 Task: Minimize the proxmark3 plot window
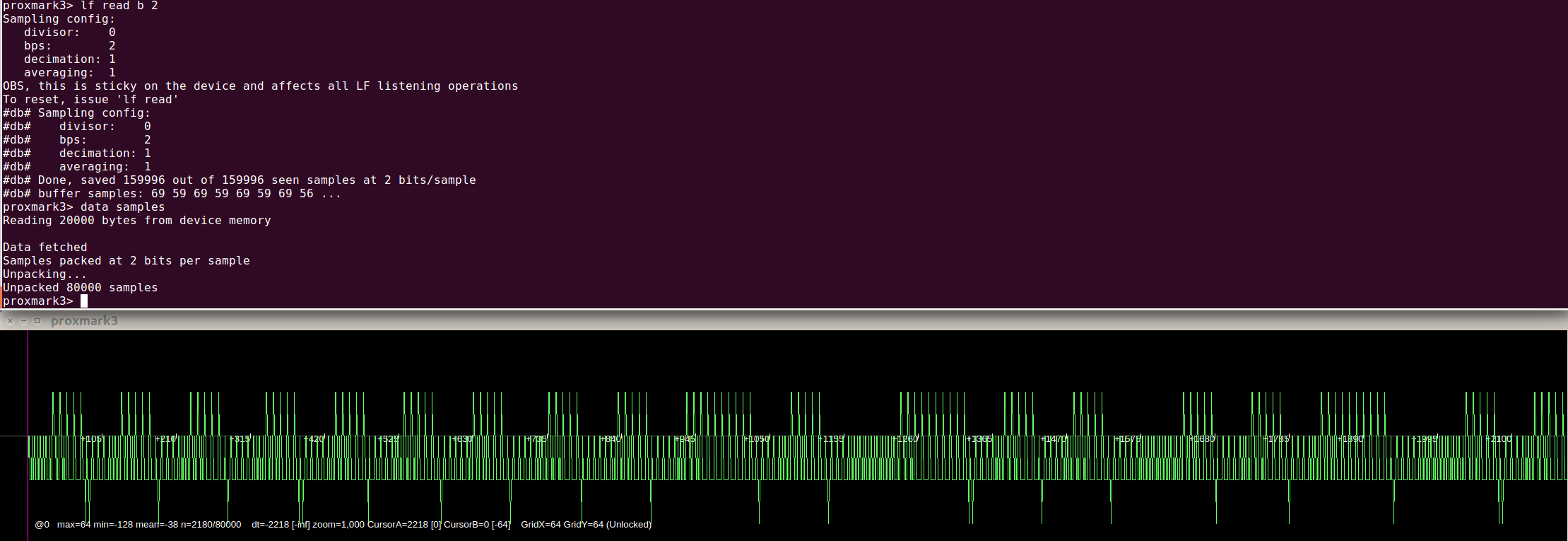tap(23, 320)
